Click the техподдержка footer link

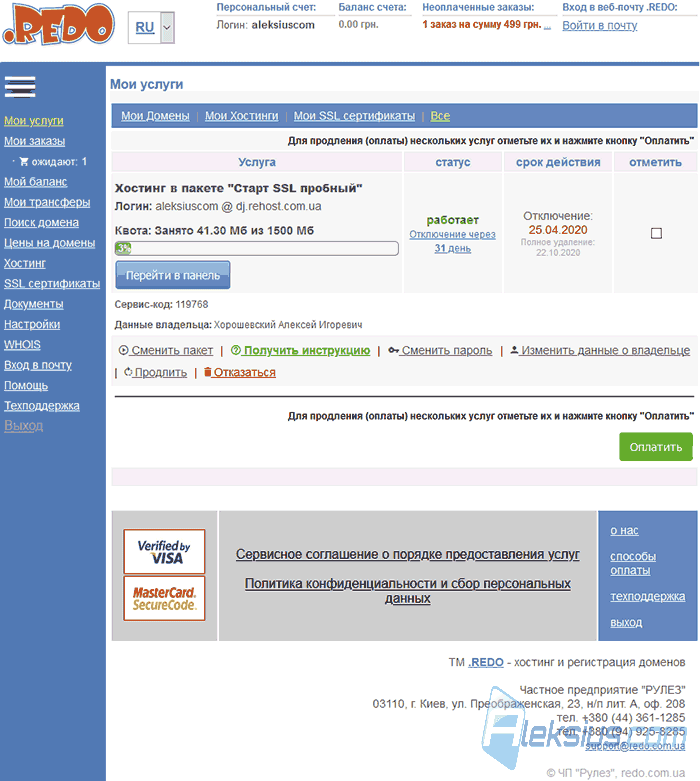click(x=648, y=596)
